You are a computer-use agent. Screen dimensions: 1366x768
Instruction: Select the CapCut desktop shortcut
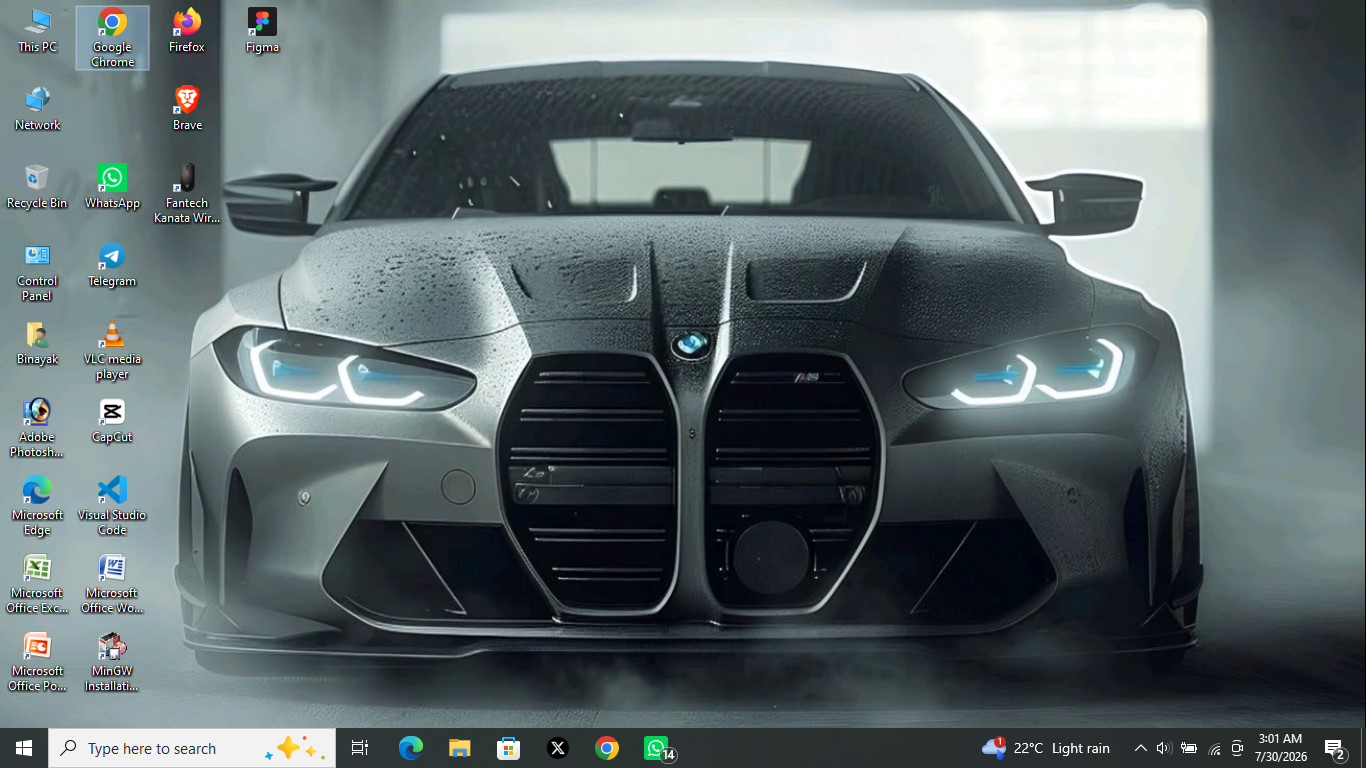tap(112, 421)
